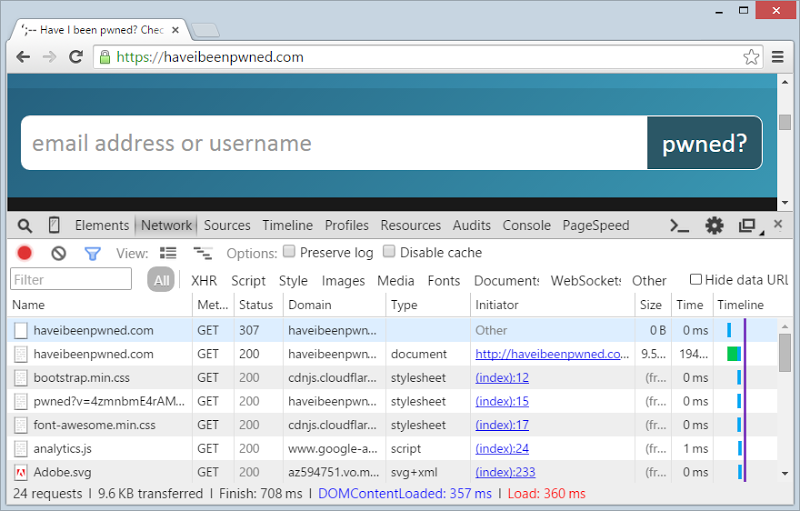Sort by Name column header
The image size is (800, 511).
(x=101, y=305)
